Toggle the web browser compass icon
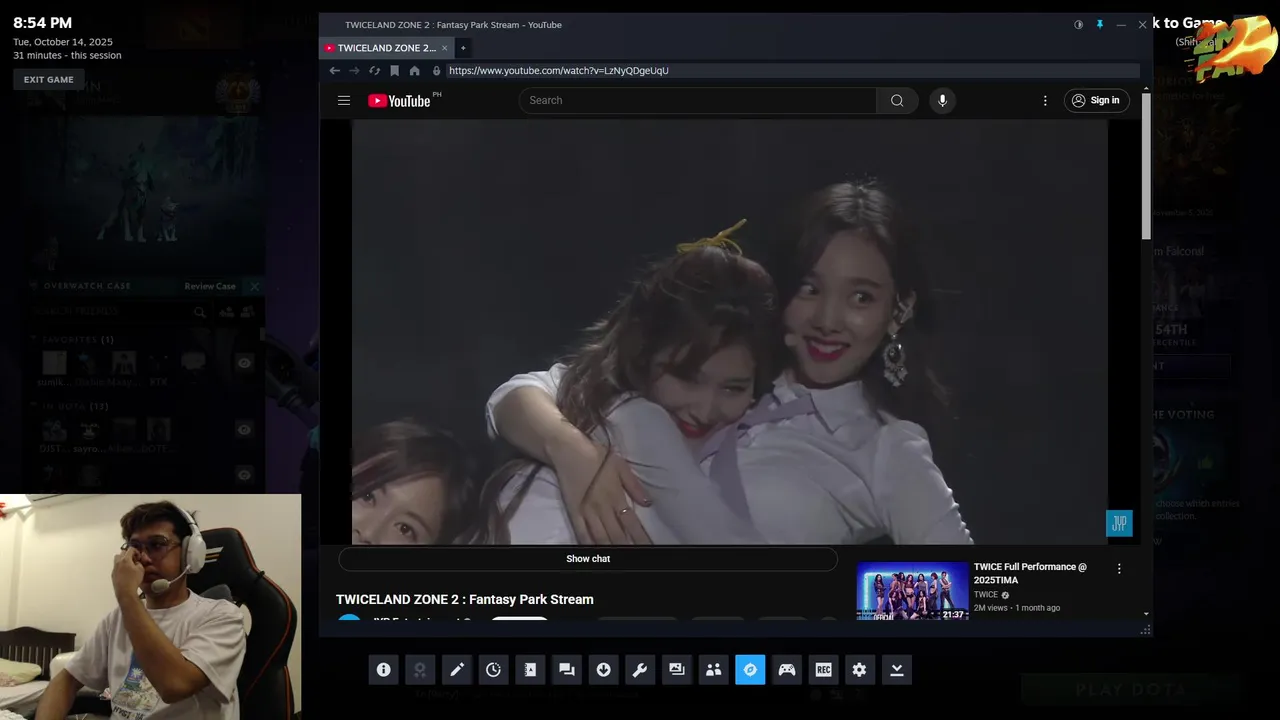This screenshot has height=720, width=1280. (750, 670)
